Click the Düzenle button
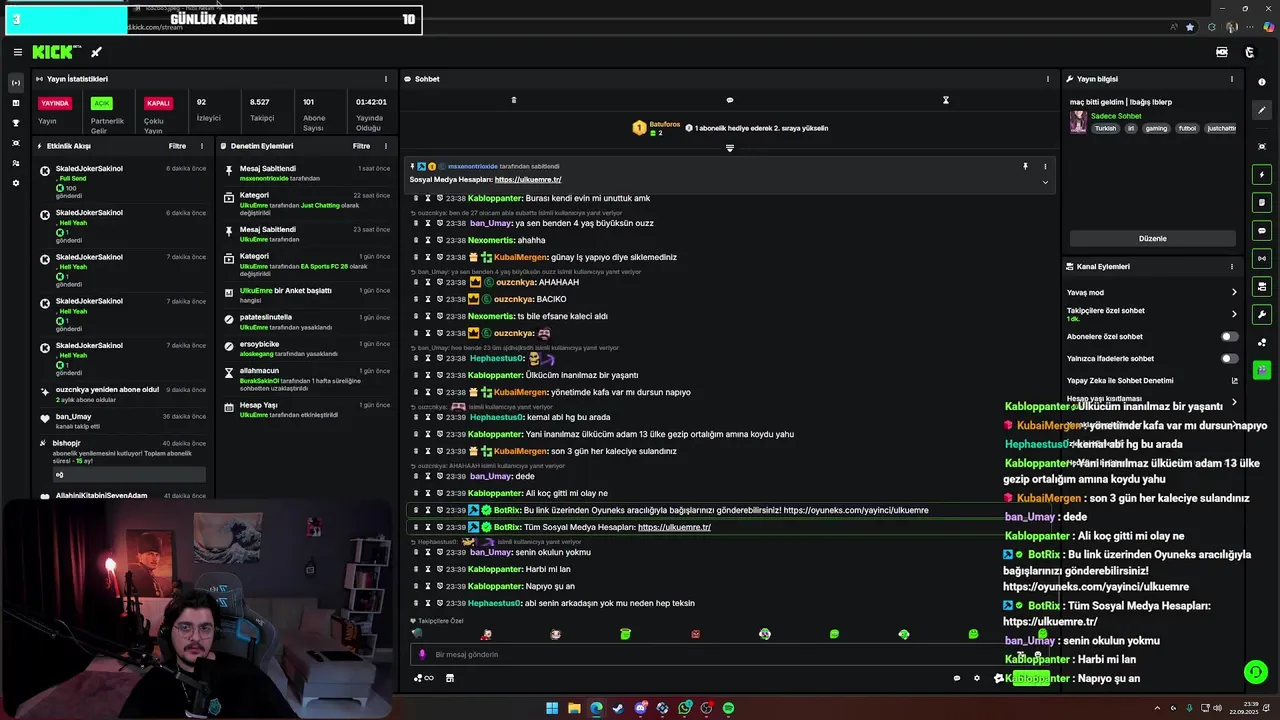1280x720 pixels. pos(1153,239)
